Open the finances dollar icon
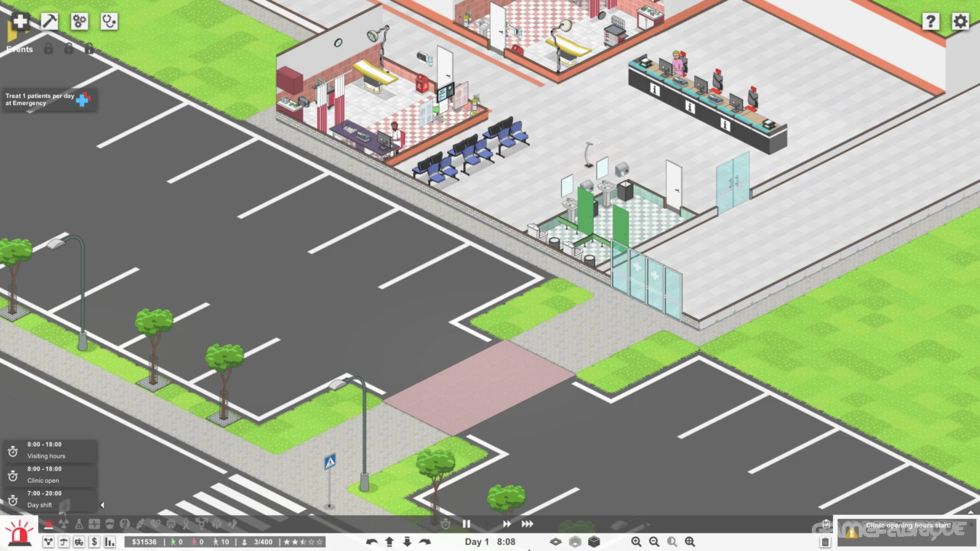The image size is (980, 551). (x=94, y=542)
